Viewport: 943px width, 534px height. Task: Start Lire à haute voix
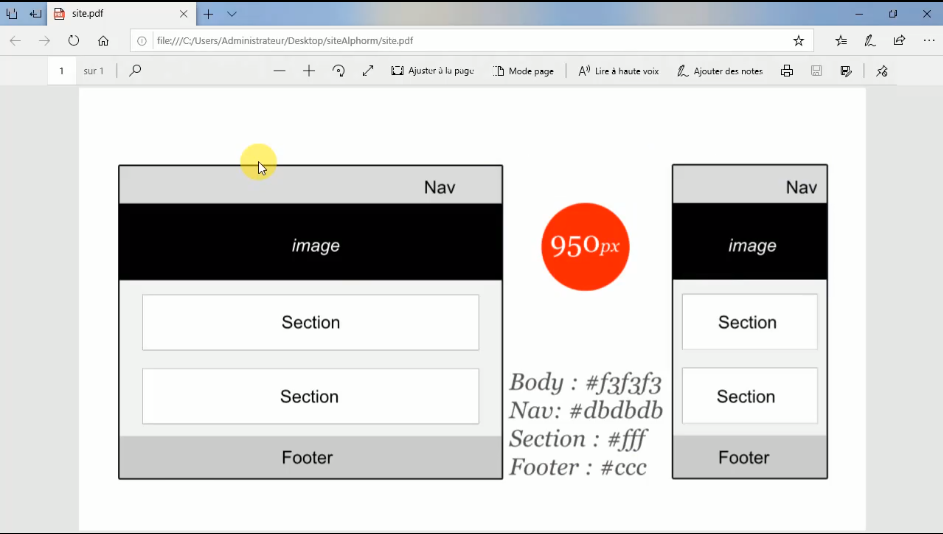(x=618, y=71)
